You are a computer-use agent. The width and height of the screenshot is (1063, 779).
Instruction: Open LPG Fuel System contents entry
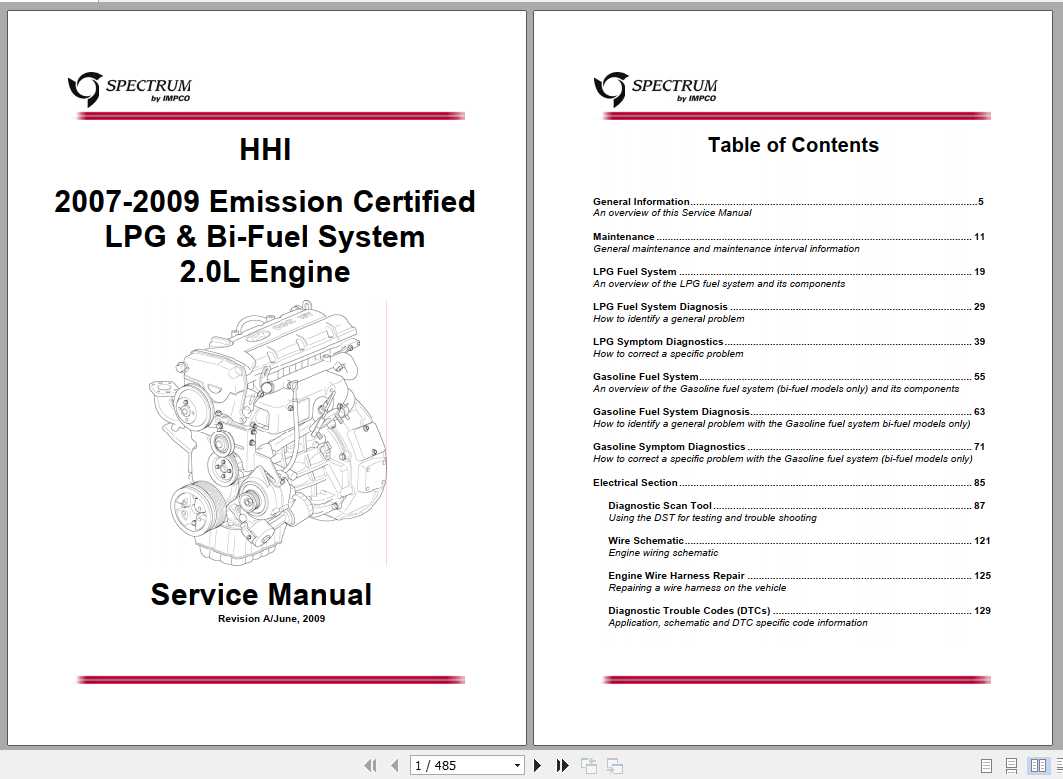coord(788,271)
